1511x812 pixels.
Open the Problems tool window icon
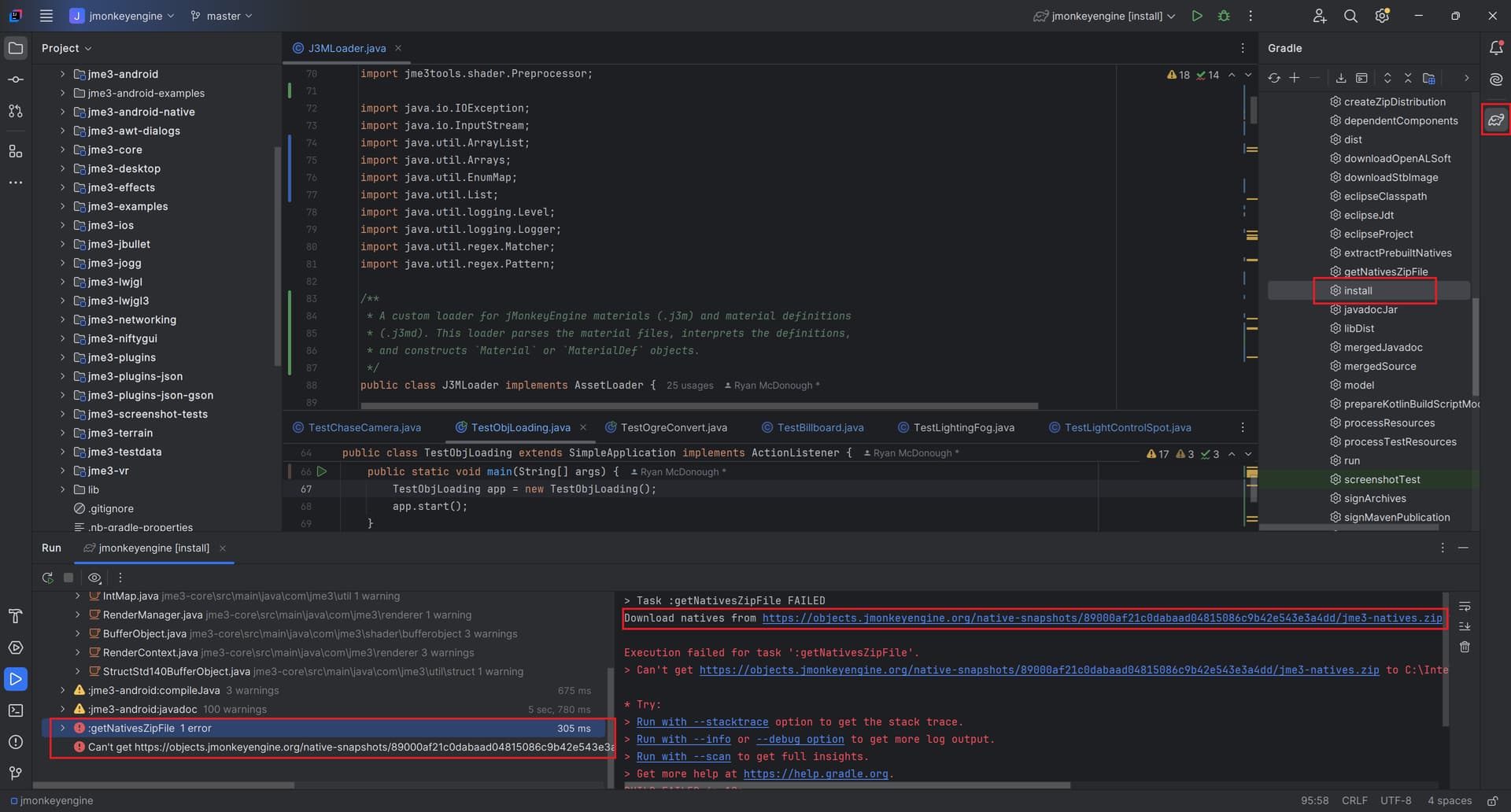[x=16, y=742]
